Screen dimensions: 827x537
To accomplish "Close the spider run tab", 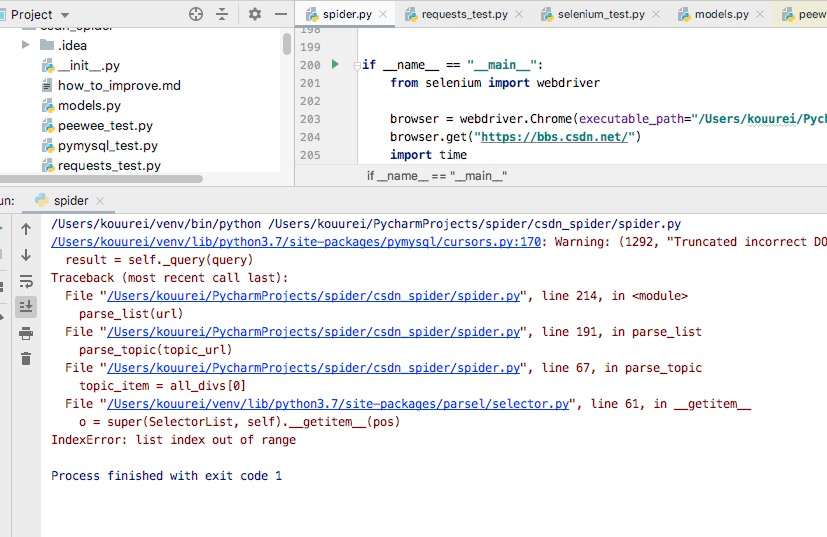I will coord(100,201).
